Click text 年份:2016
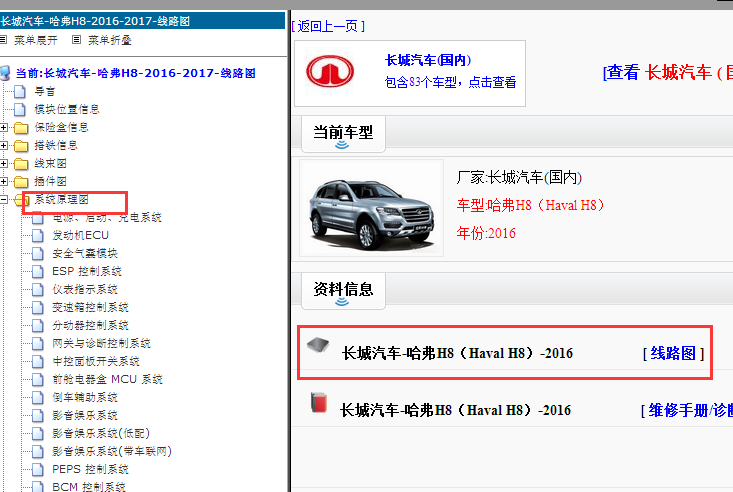The image size is (733, 492). [486, 233]
